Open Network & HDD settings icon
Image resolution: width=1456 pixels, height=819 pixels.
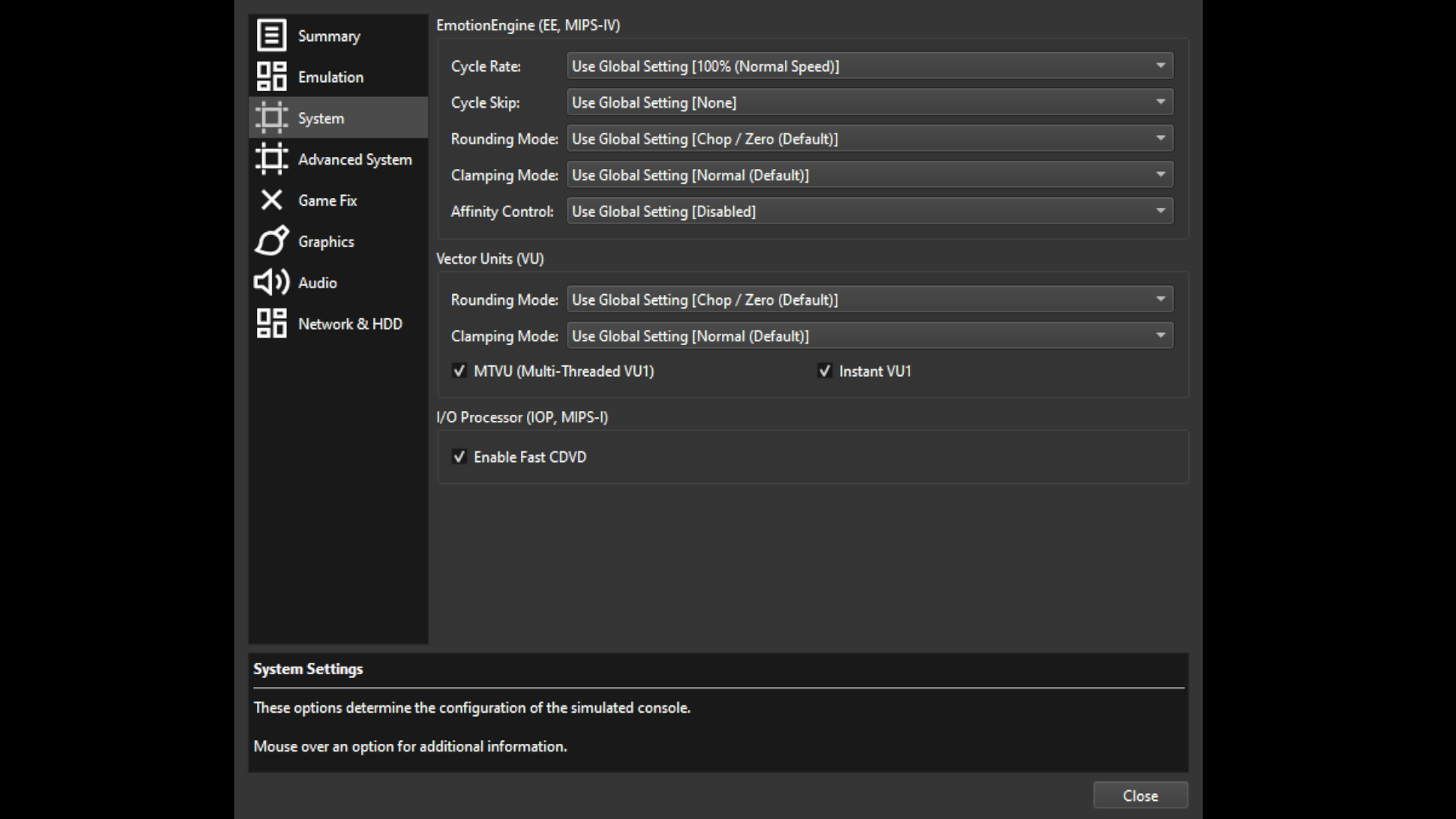[x=271, y=323]
